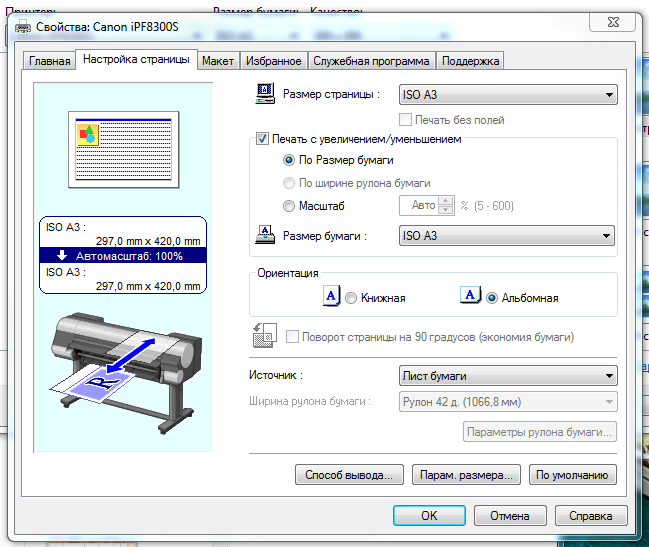Click the Способ вывода button

349,475
